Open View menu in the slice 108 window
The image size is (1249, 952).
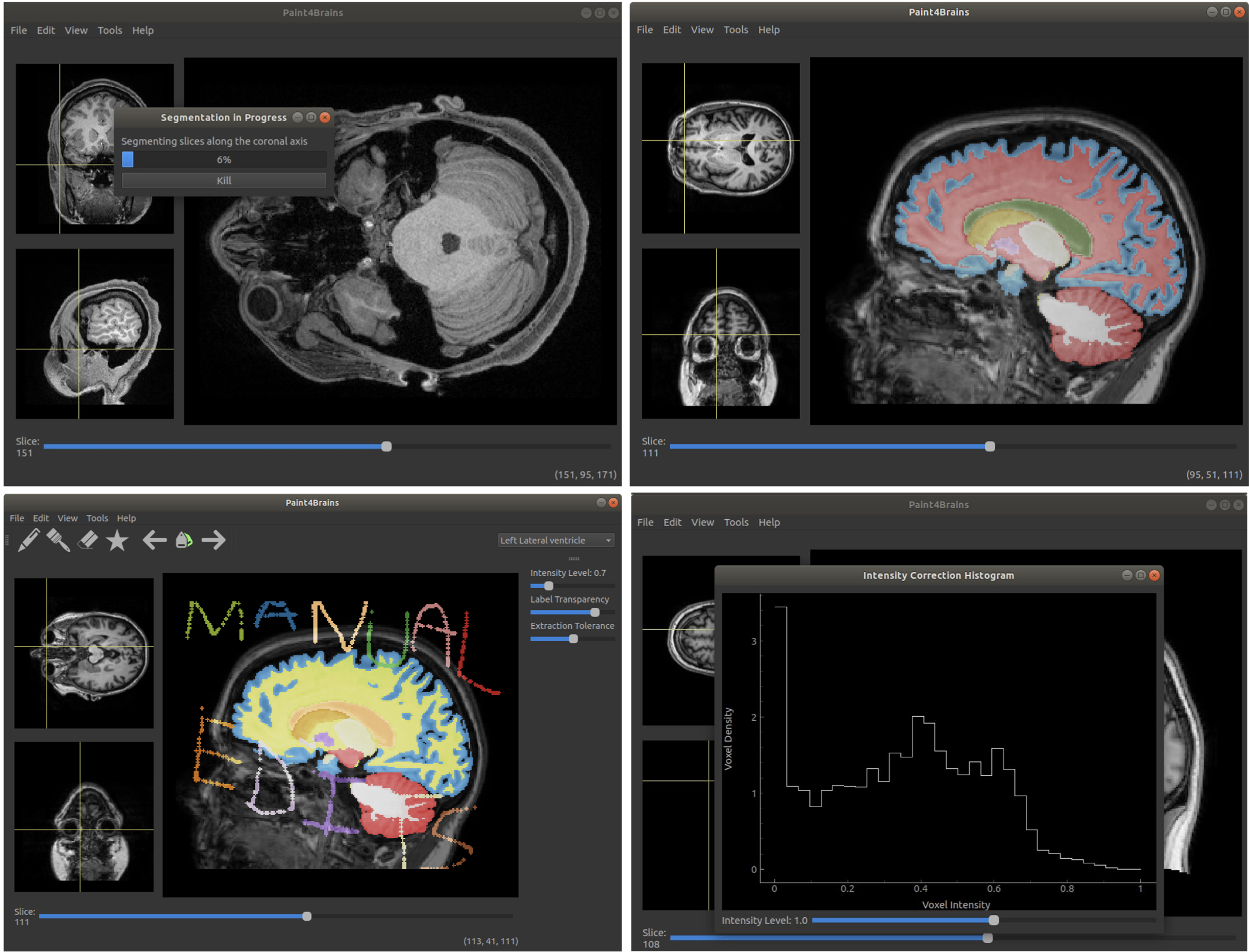(703, 522)
